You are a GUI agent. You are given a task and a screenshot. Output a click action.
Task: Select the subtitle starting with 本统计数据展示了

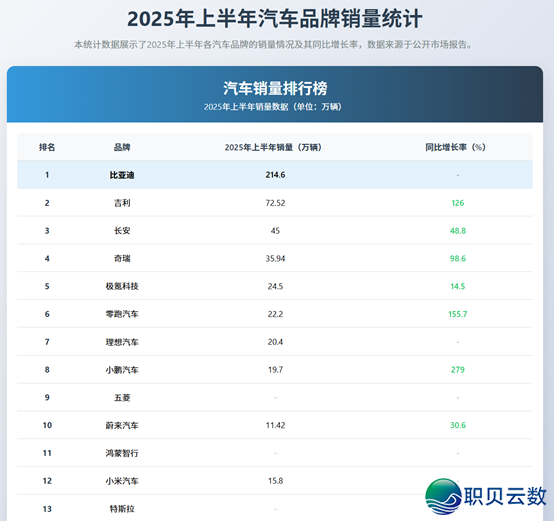coord(273,45)
